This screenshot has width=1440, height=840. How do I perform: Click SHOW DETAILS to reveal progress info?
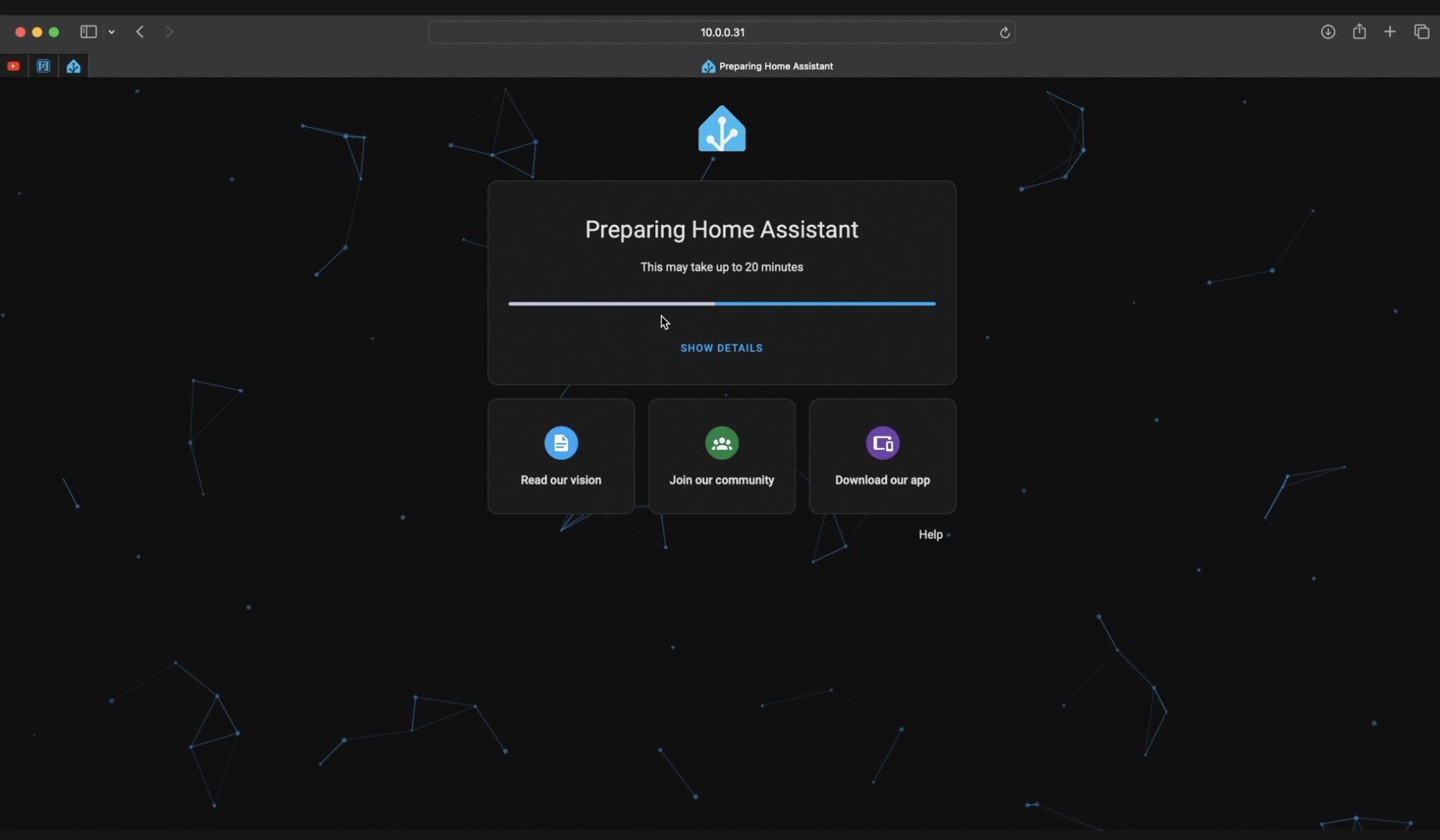[x=721, y=347]
